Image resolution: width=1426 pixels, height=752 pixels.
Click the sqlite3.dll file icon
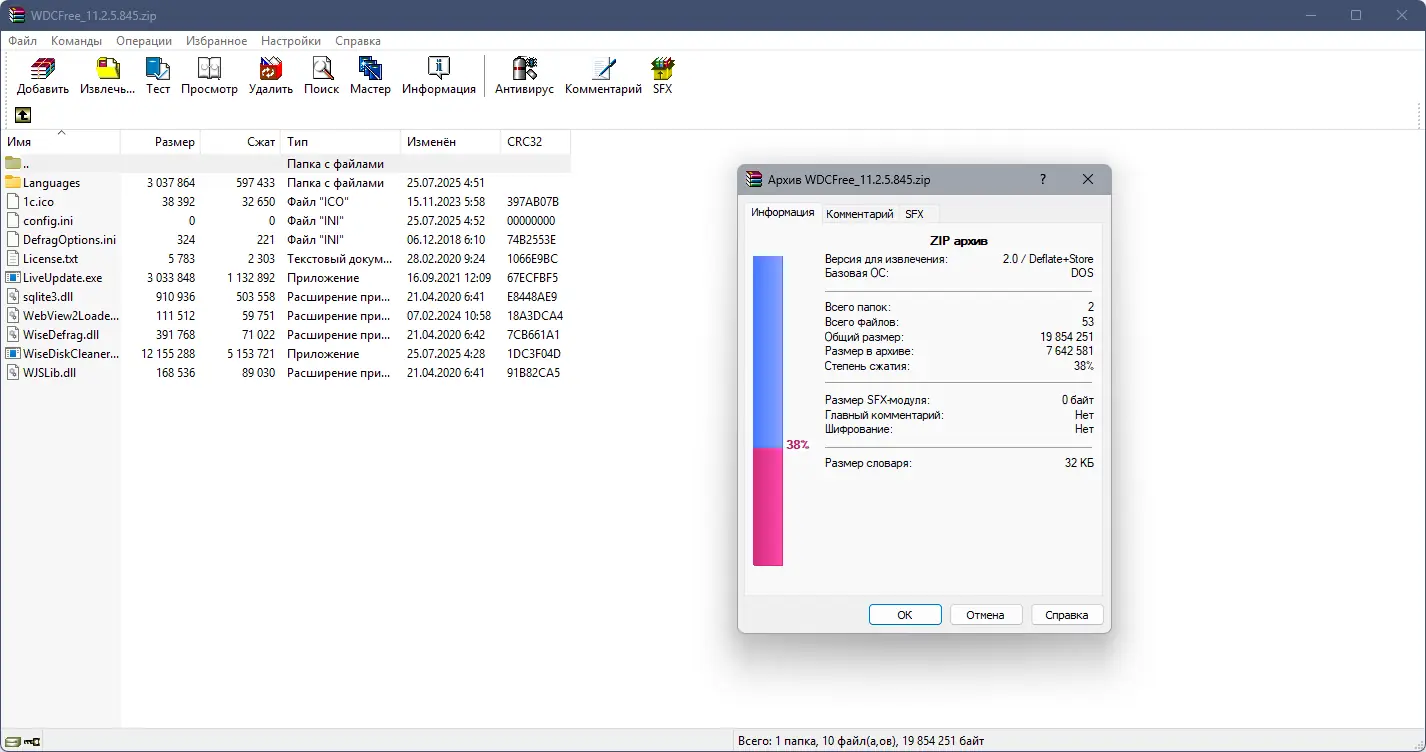tap(13, 296)
